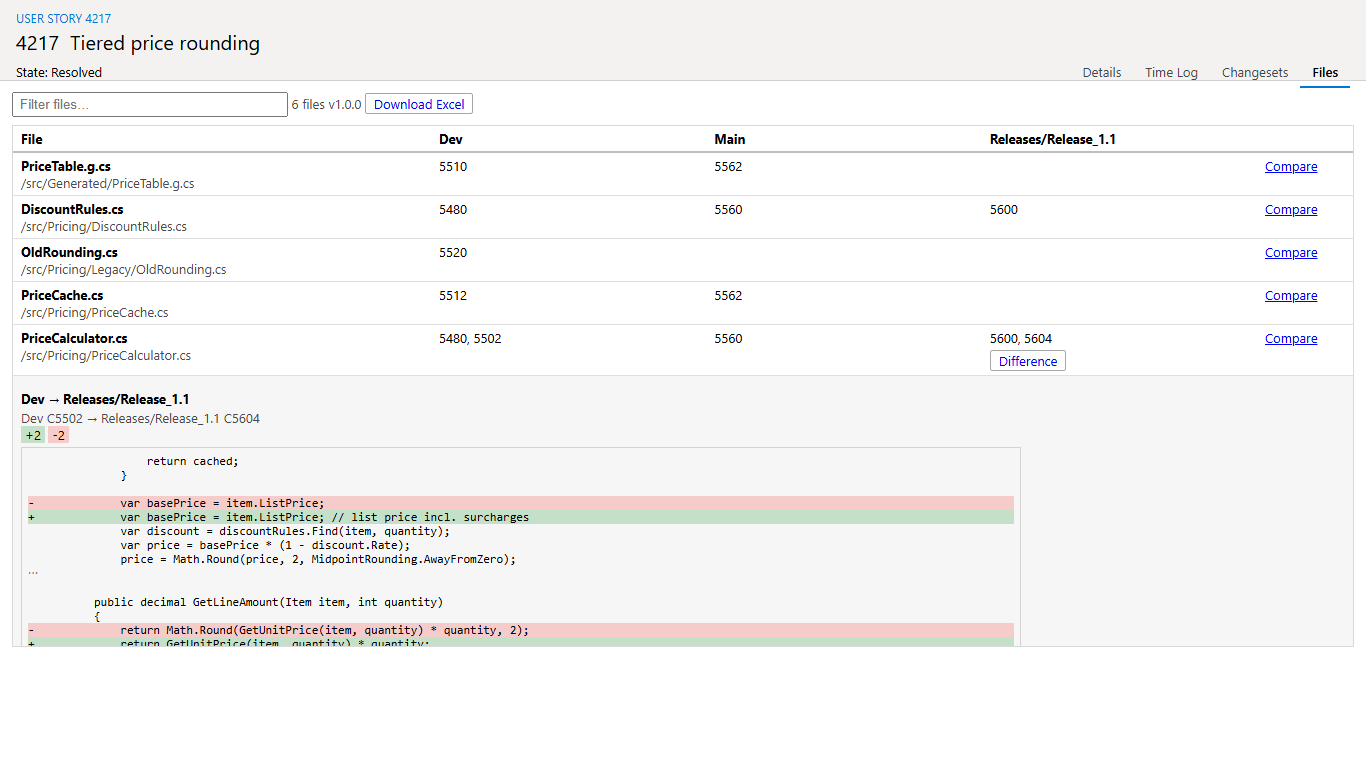Image resolution: width=1366 pixels, height=768 pixels.
Task: Switch to the Time Log tab
Action: 1171,72
